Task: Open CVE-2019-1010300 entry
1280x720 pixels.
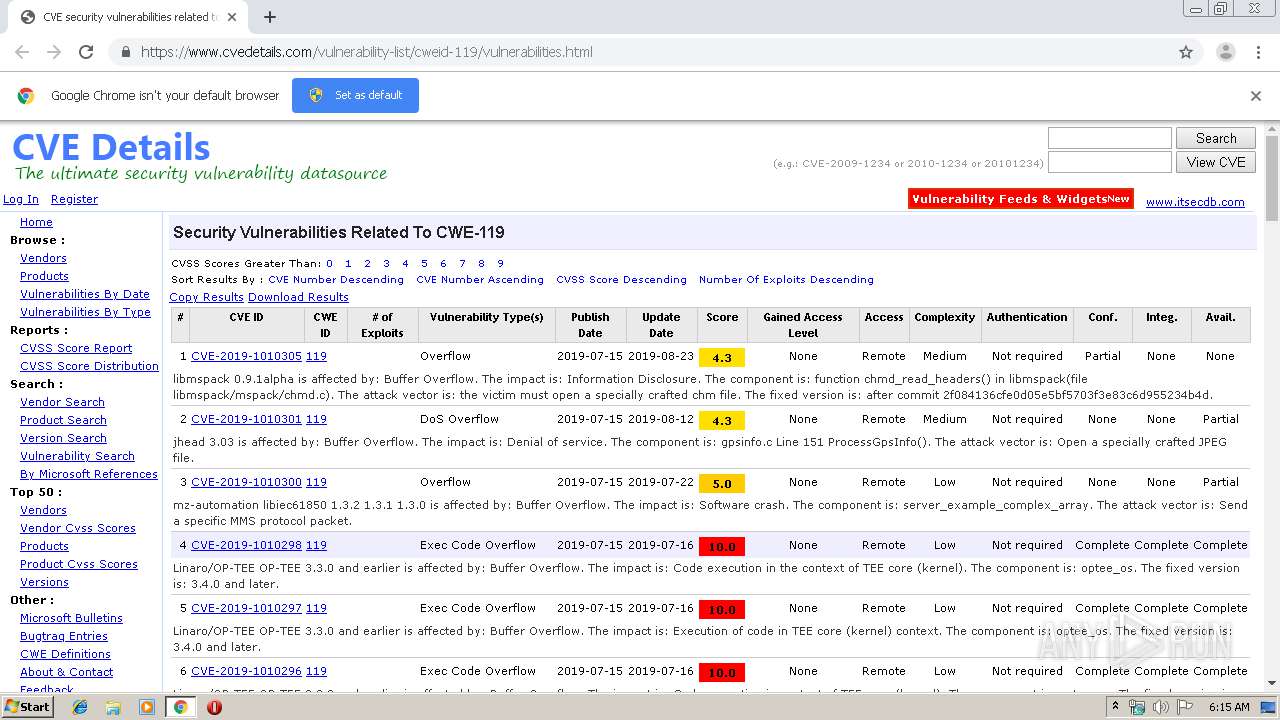Action: [x=246, y=482]
